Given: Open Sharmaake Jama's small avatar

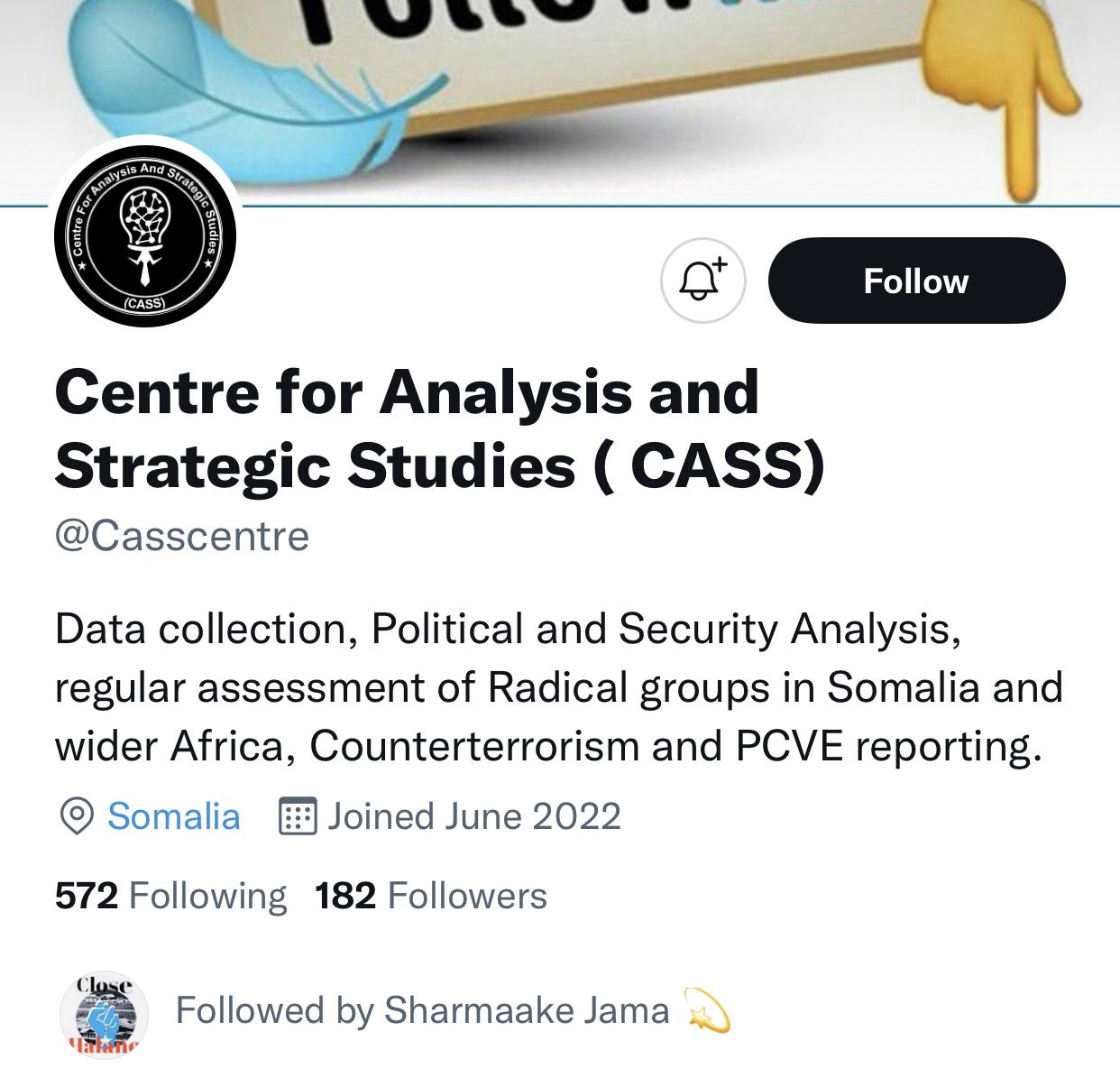Looking at the screenshot, I should pyautogui.click(x=104, y=1015).
